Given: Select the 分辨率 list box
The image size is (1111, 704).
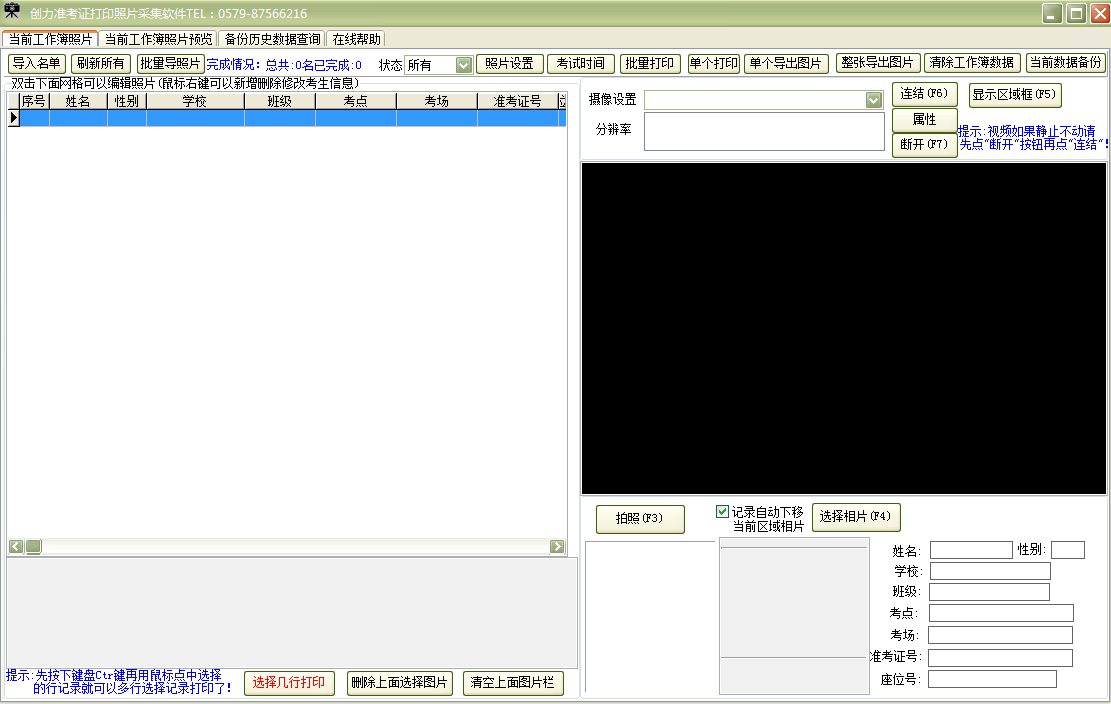Looking at the screenshot, I should [x=764, y=132].
